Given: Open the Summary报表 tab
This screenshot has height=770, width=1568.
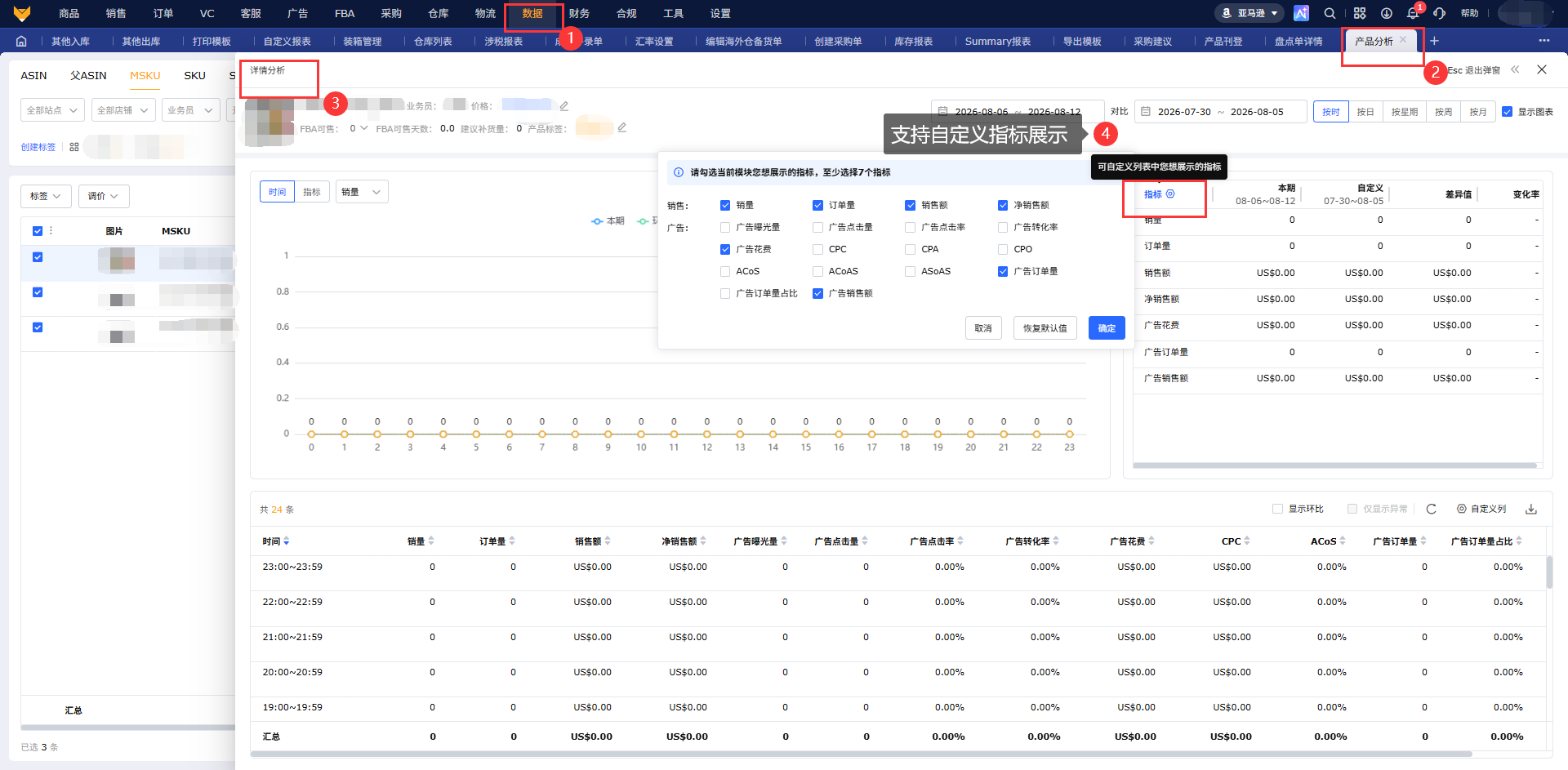Looking at the screenshot, I should [x=997, y=41].
